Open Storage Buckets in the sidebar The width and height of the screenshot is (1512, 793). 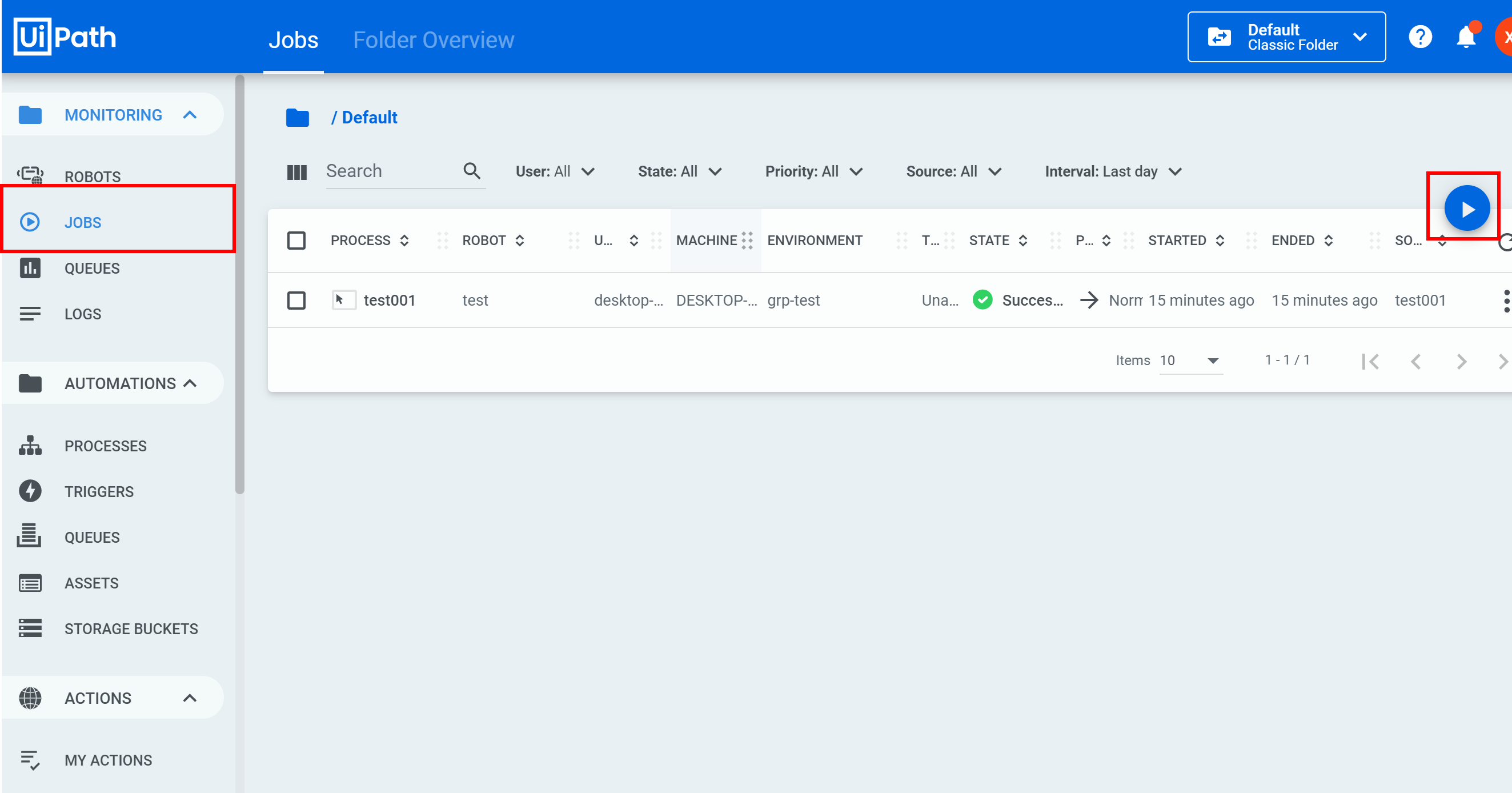[131, 628]
